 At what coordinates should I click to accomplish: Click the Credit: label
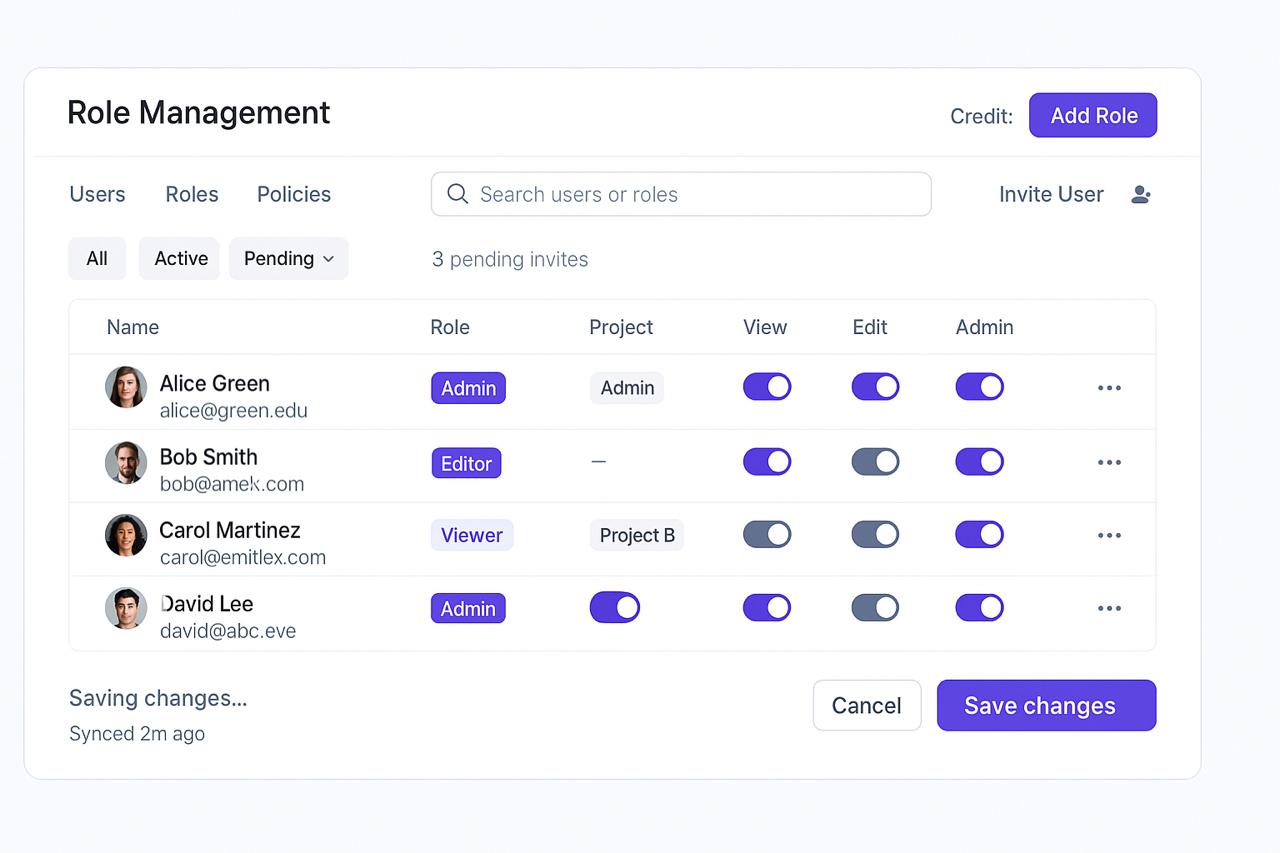coord(981,116)
